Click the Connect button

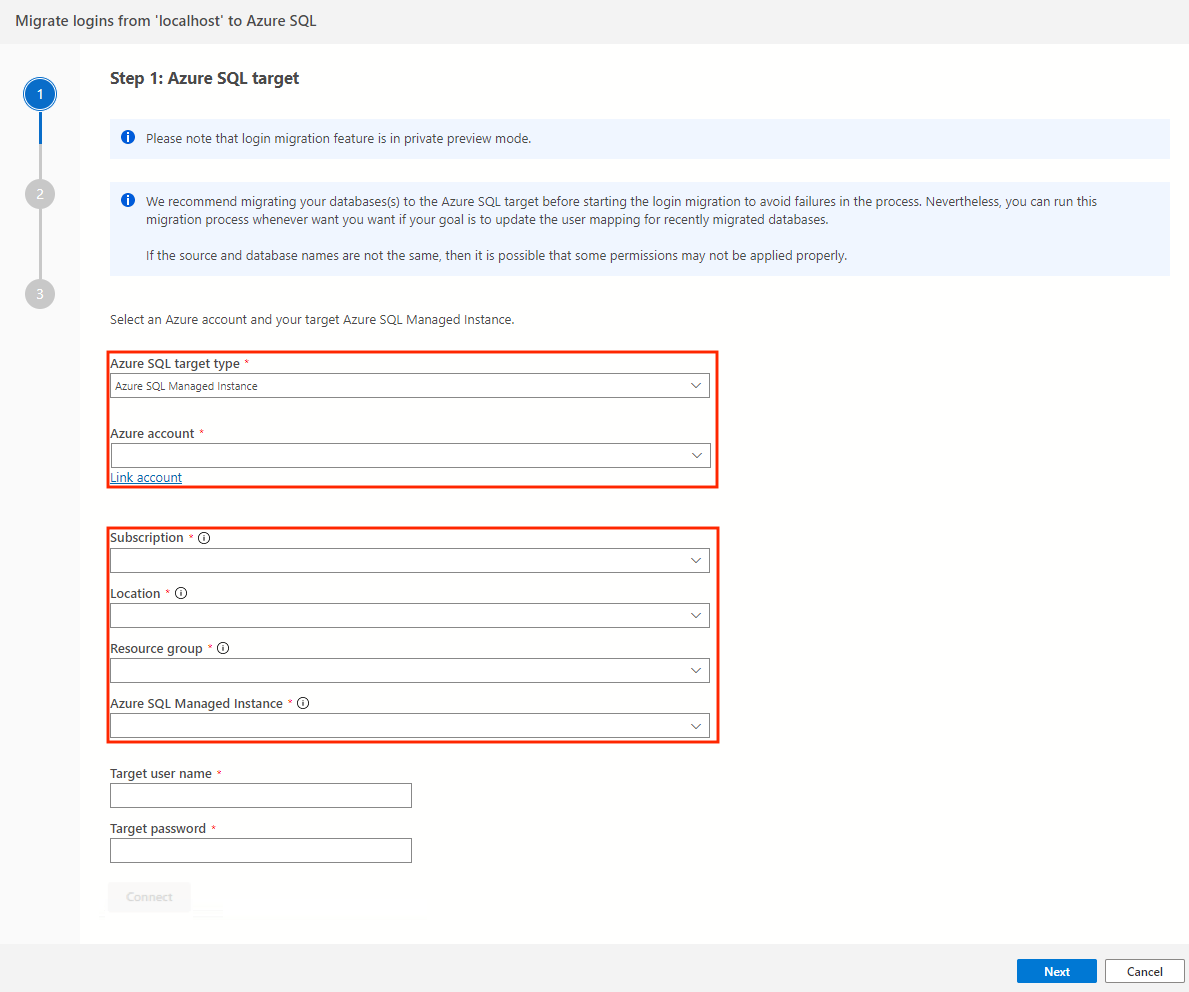point(148,897)
